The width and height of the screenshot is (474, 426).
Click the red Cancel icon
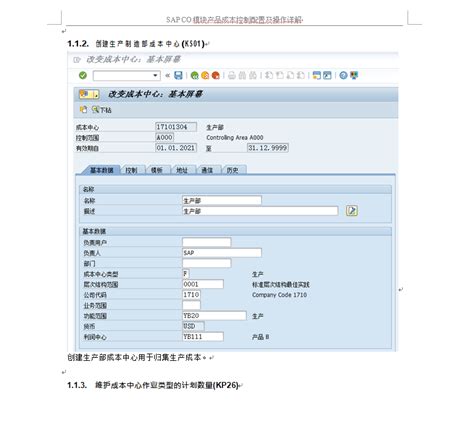click(216, 75)
